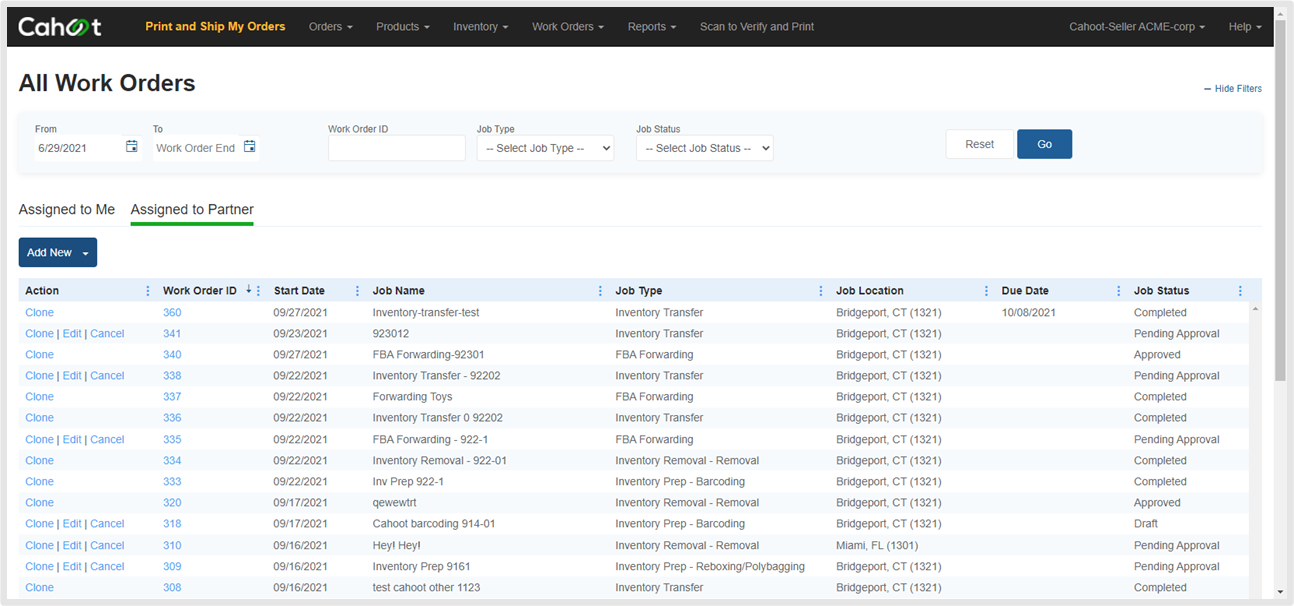Sort by the Start Date column header
Viewport: 1294px width, 606px height.
tap(299, 291)
